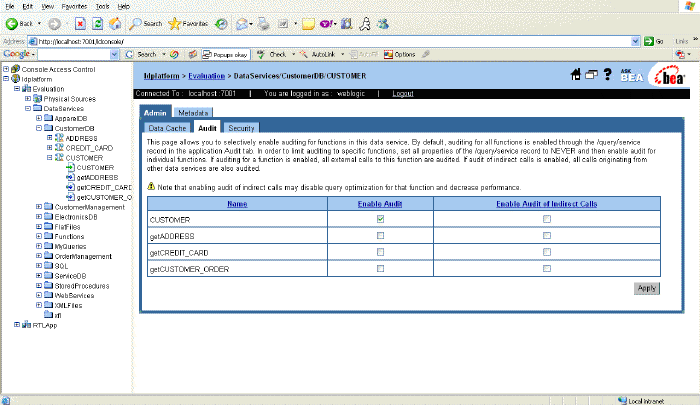Enable indirect calls audit for getADDRESS

tap(547, 235)
